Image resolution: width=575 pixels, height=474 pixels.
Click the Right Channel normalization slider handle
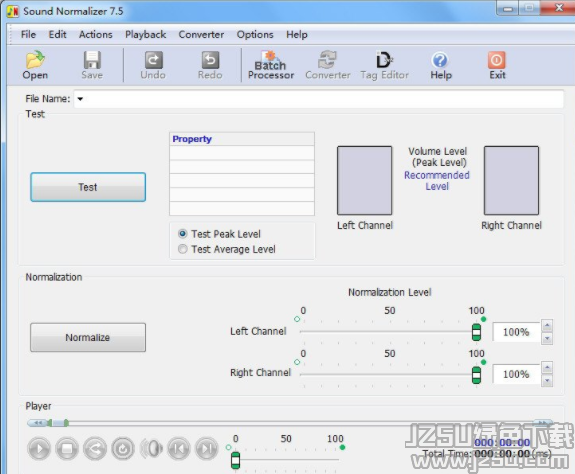point(476,375)
